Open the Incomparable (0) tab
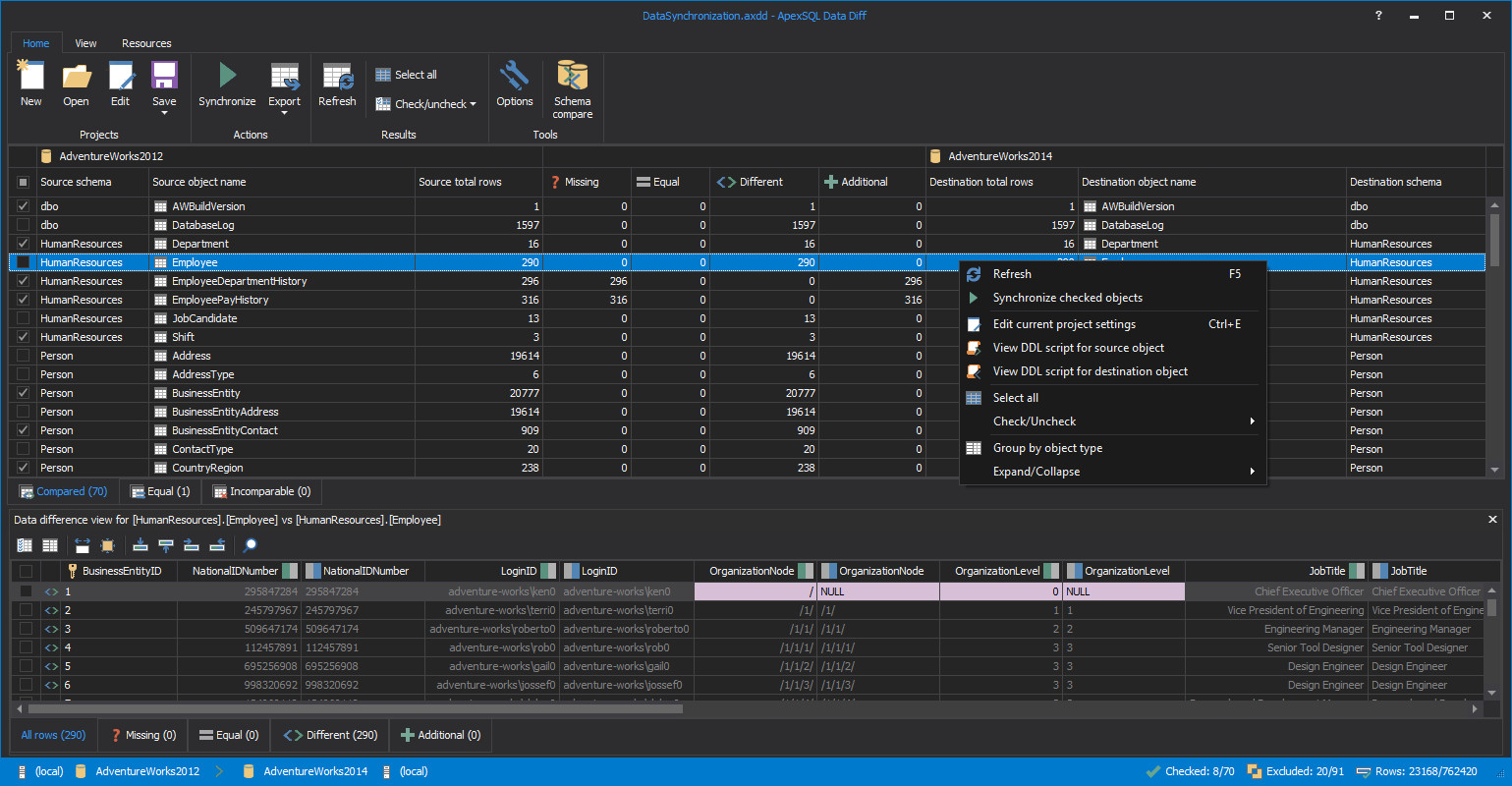The image size is (1512, 786). click(261, 491)
